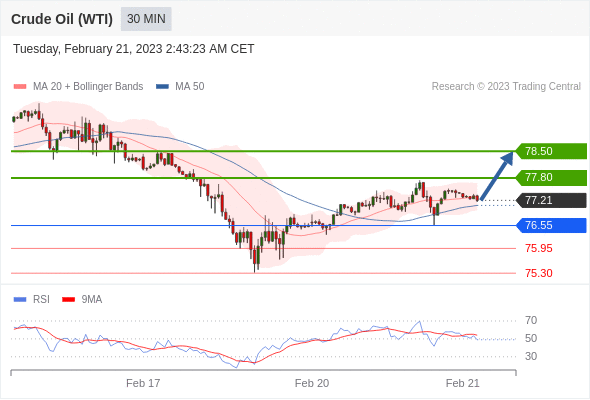Click the MA 20 + Bollinger Bands label
Screen dimensions: 590x400
point(88,87)
